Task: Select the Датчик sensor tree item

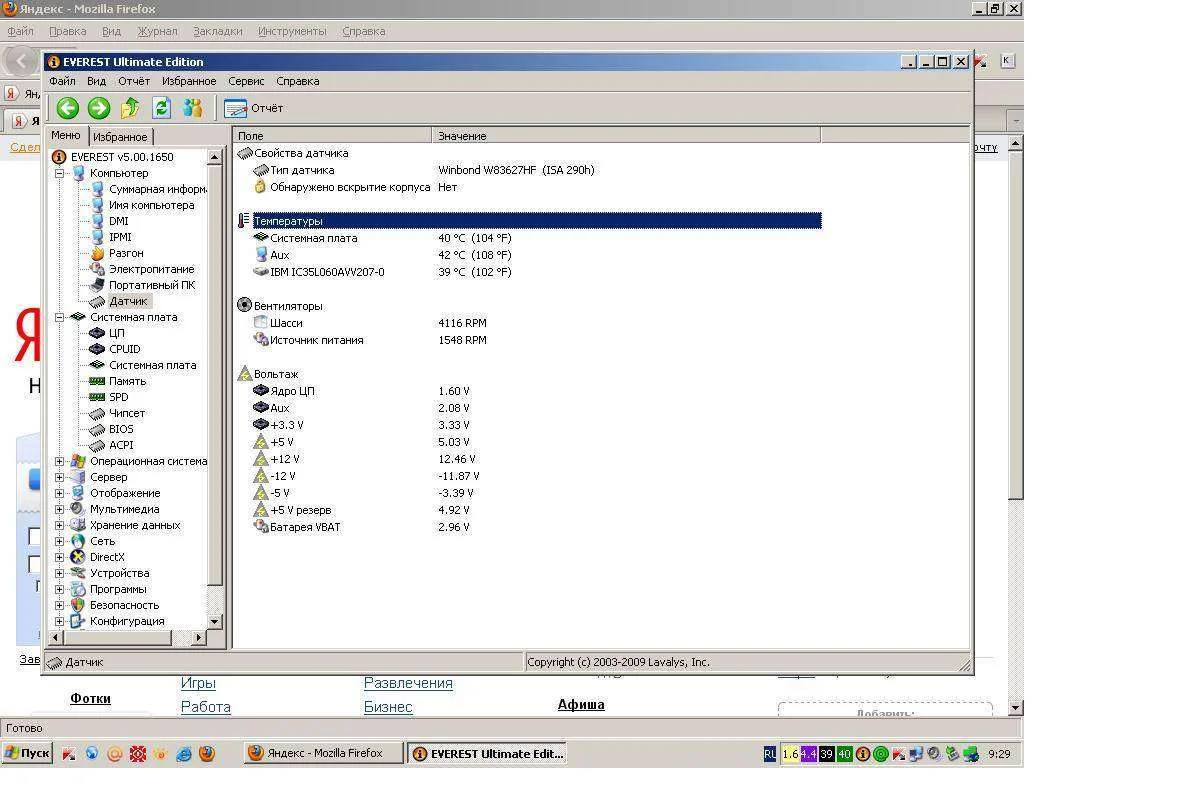Action: [x=128, y=301]
